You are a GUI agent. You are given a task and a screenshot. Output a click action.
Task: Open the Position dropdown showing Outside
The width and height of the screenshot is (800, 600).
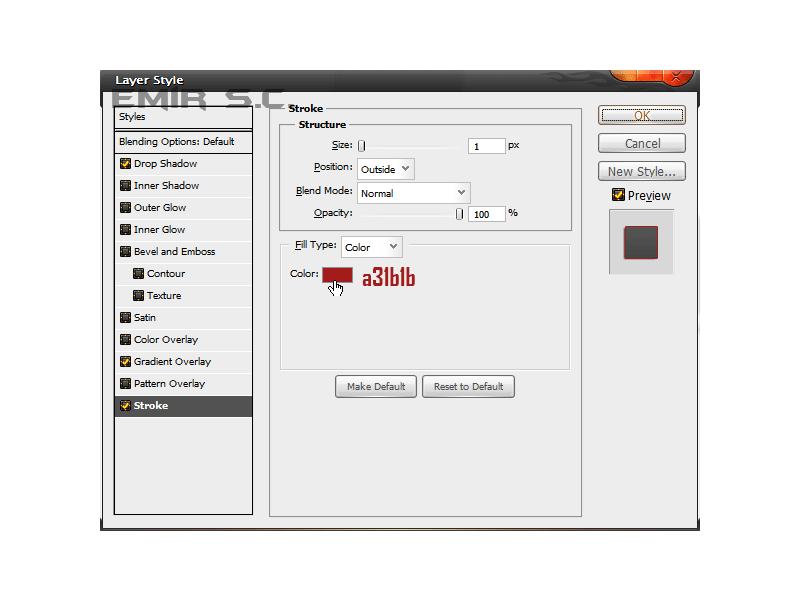(x=386, y=169)
